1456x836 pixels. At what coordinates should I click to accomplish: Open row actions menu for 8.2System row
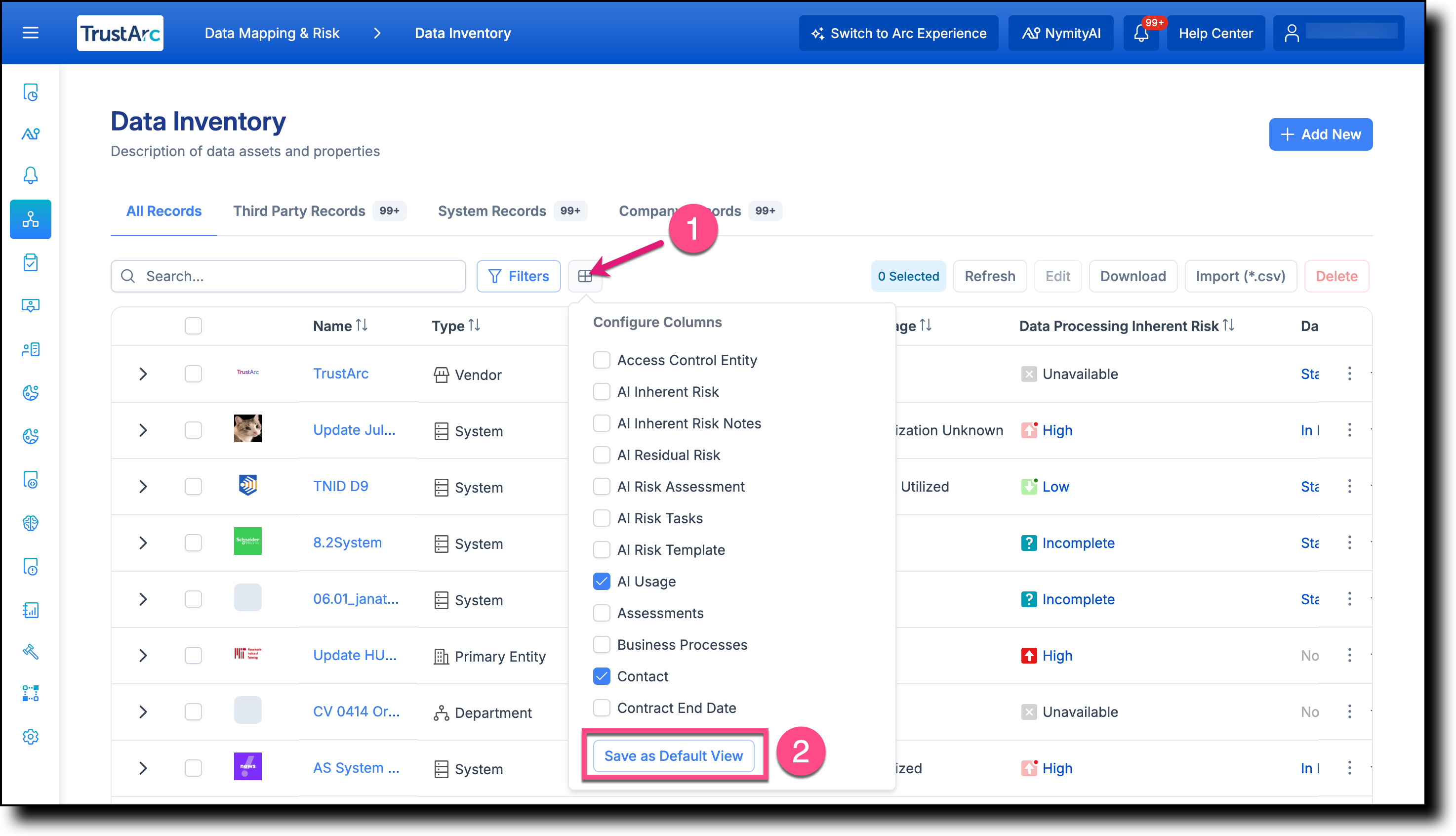point(1349,543)
